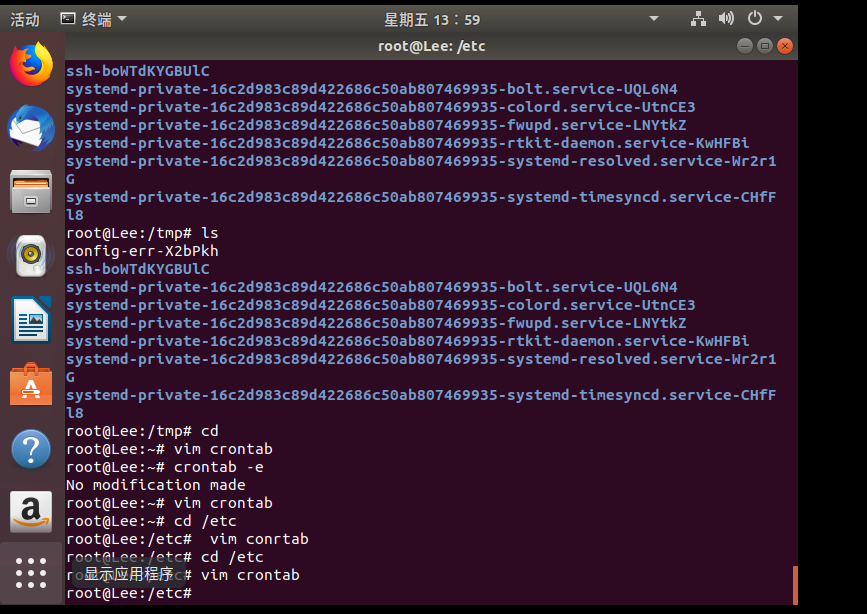Image resolution: width=867 pixels, height=614 pixels.
Task: Show applications grid button
Action: pos(31,572)
